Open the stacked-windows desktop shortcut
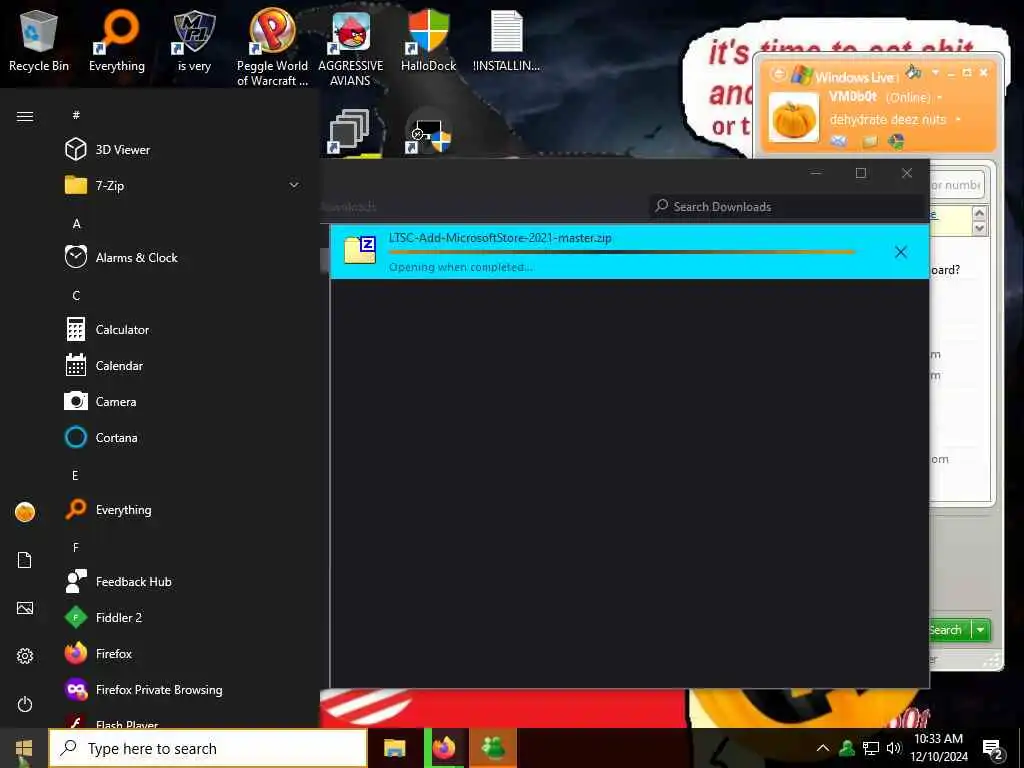 (349, 131)
